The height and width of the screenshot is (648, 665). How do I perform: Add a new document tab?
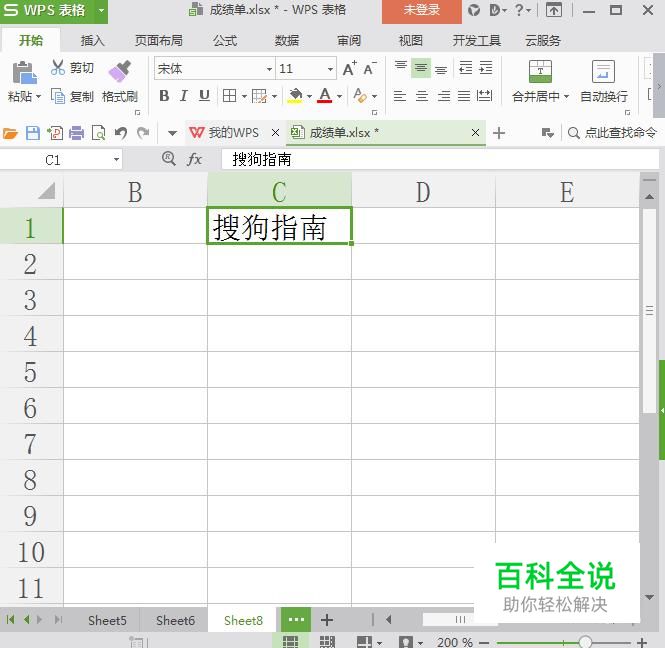point(499,133)
